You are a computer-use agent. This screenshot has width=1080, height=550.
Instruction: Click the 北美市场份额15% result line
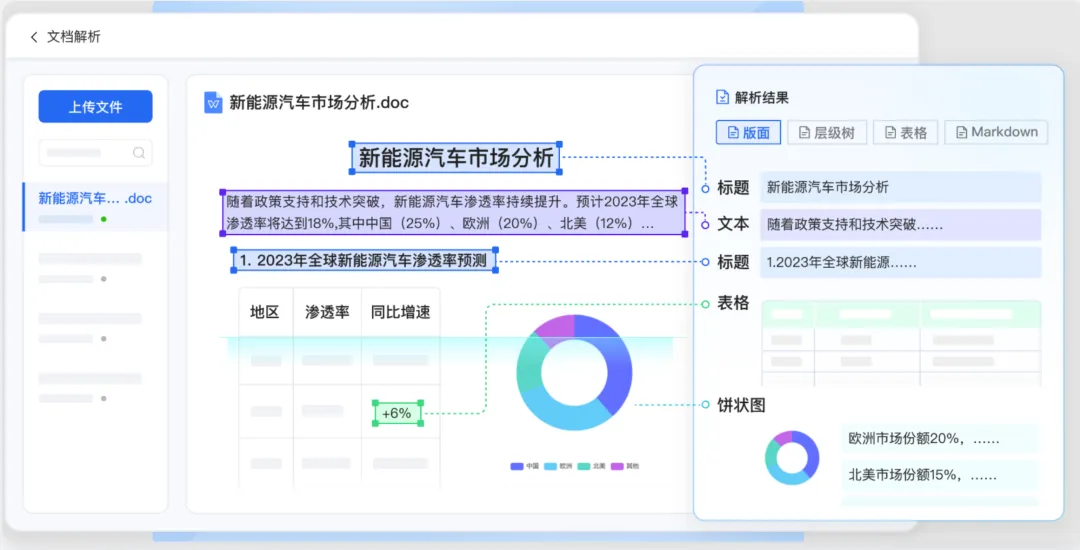point(939,475)
